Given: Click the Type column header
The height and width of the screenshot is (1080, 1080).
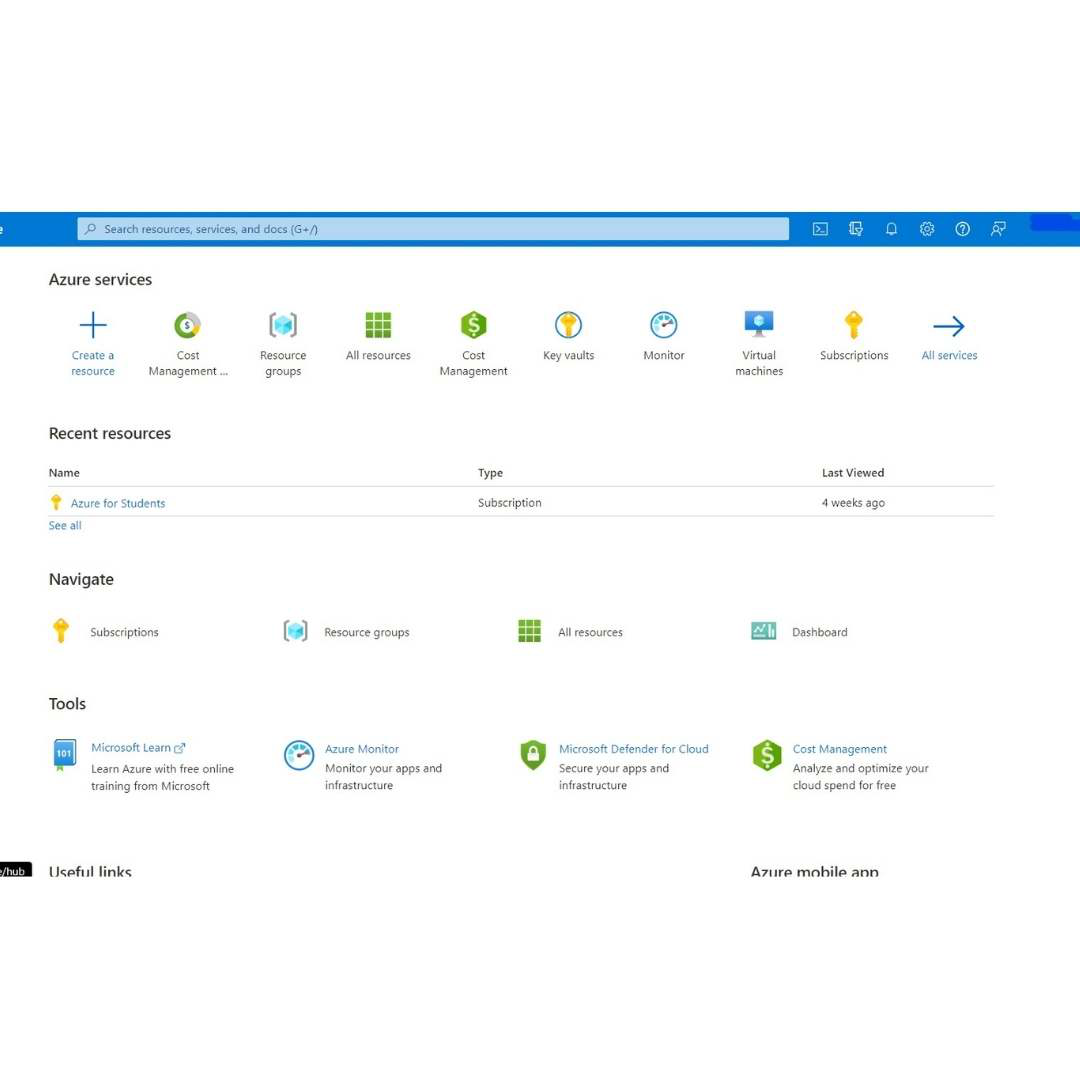Looking at the screenshot, I should (x=490, y=472).
